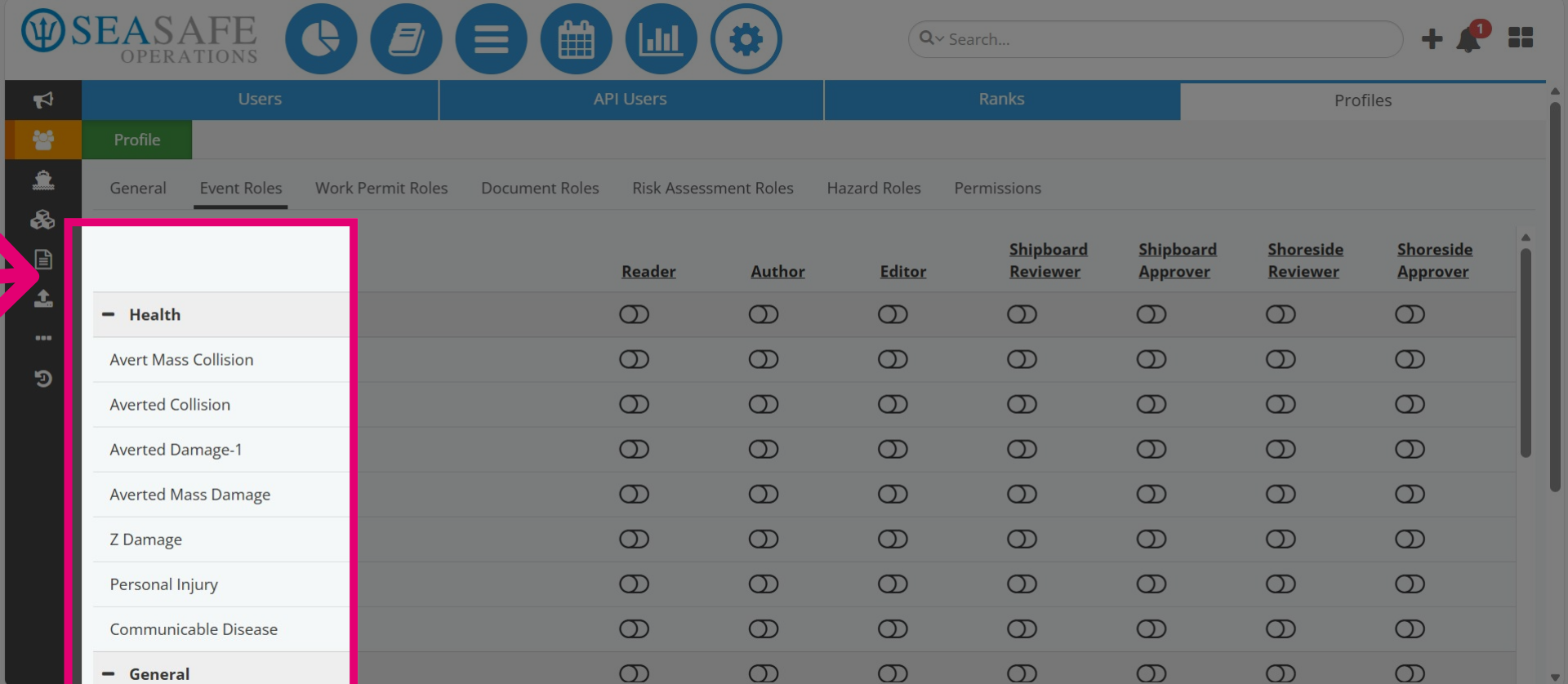Open the Work Permit Roles sub-tab
This screenshot has width=1568, height=684.
[x=381, y=188]
